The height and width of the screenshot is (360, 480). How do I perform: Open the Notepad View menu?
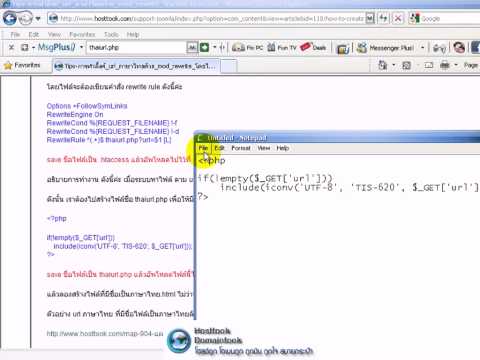(x=264, y=148)
